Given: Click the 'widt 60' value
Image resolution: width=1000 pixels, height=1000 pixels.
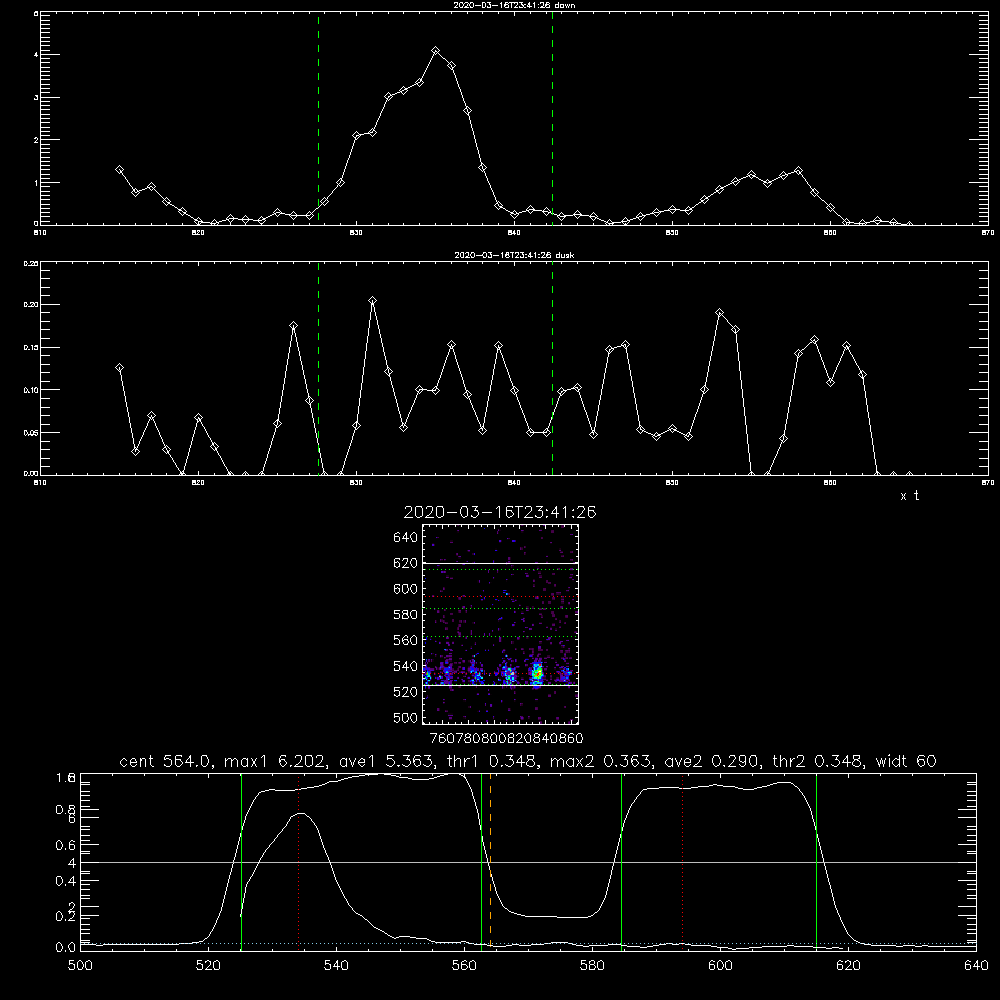Looking at the screenshot, I should click(906, 761).
